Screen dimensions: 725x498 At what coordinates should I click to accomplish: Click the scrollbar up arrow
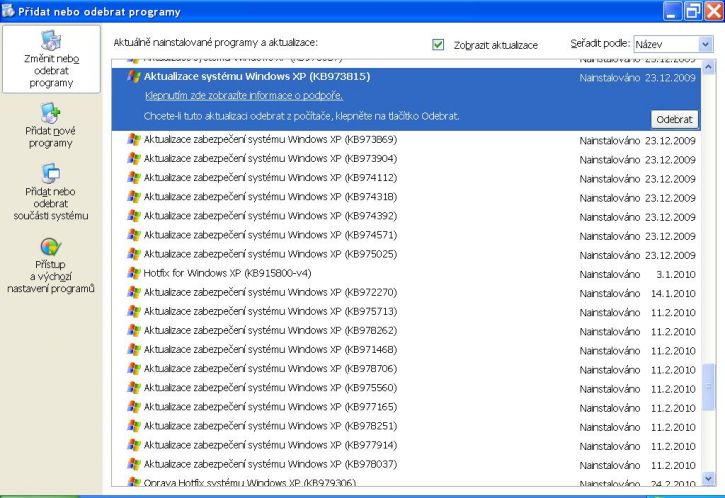[x=708, y=68]
